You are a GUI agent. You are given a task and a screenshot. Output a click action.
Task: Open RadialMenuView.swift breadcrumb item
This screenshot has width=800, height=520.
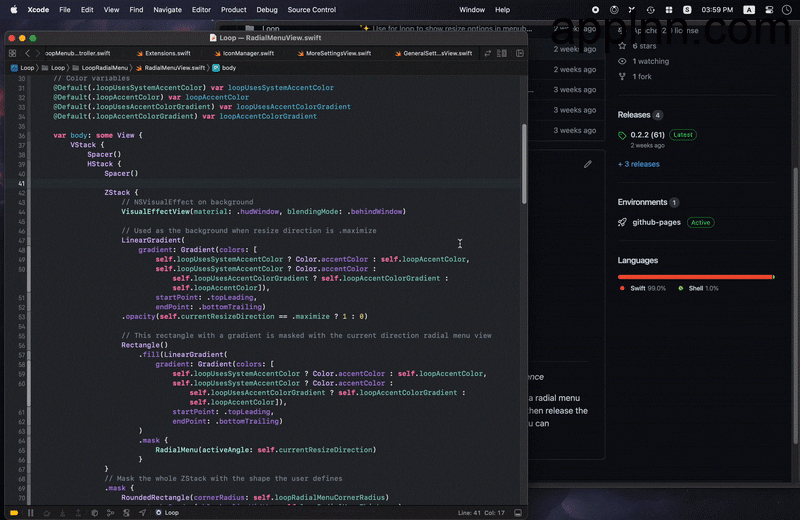(x=170, y=68)
